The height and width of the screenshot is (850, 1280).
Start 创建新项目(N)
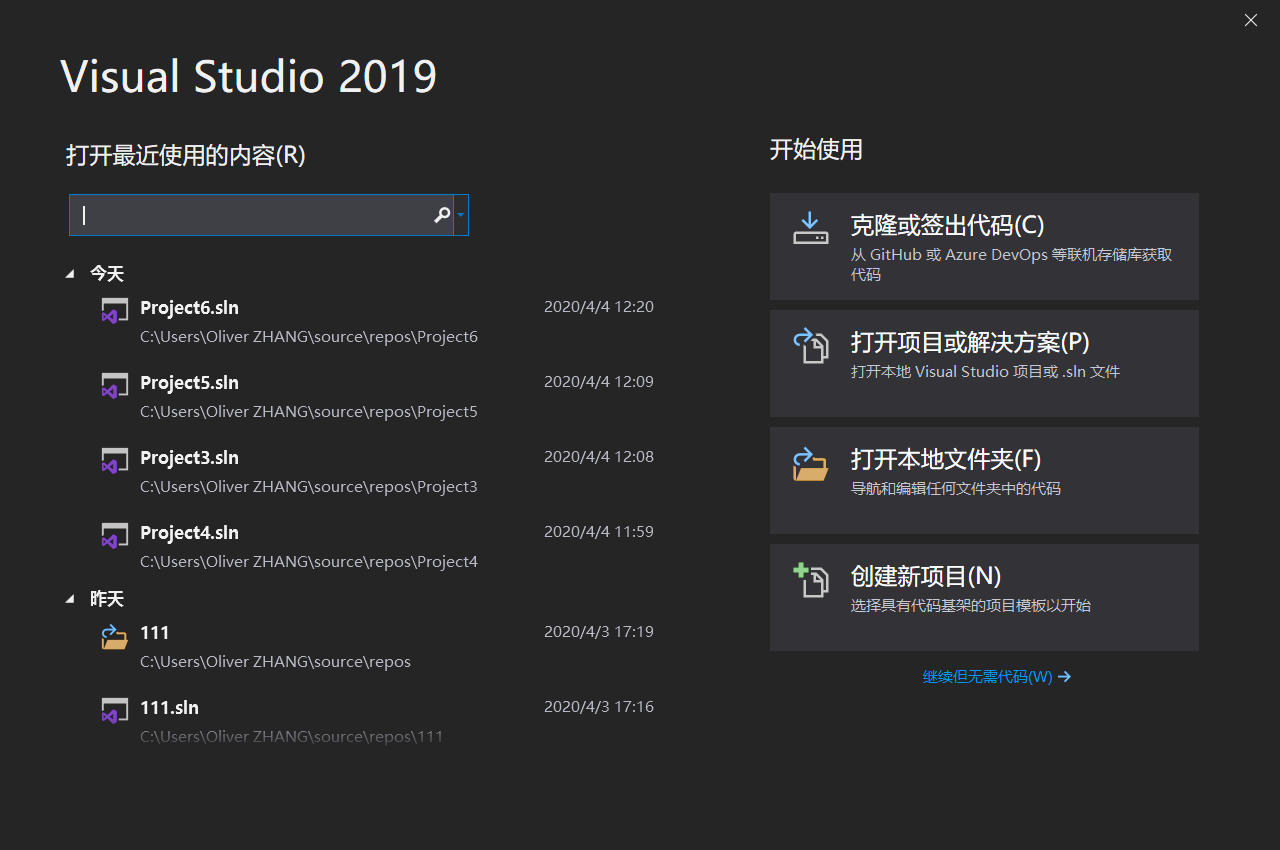pyautogui.click(x=984, y=597)
